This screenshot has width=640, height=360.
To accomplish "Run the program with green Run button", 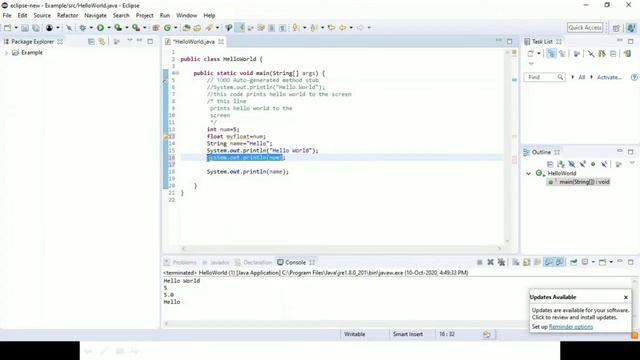I will 100,28.
